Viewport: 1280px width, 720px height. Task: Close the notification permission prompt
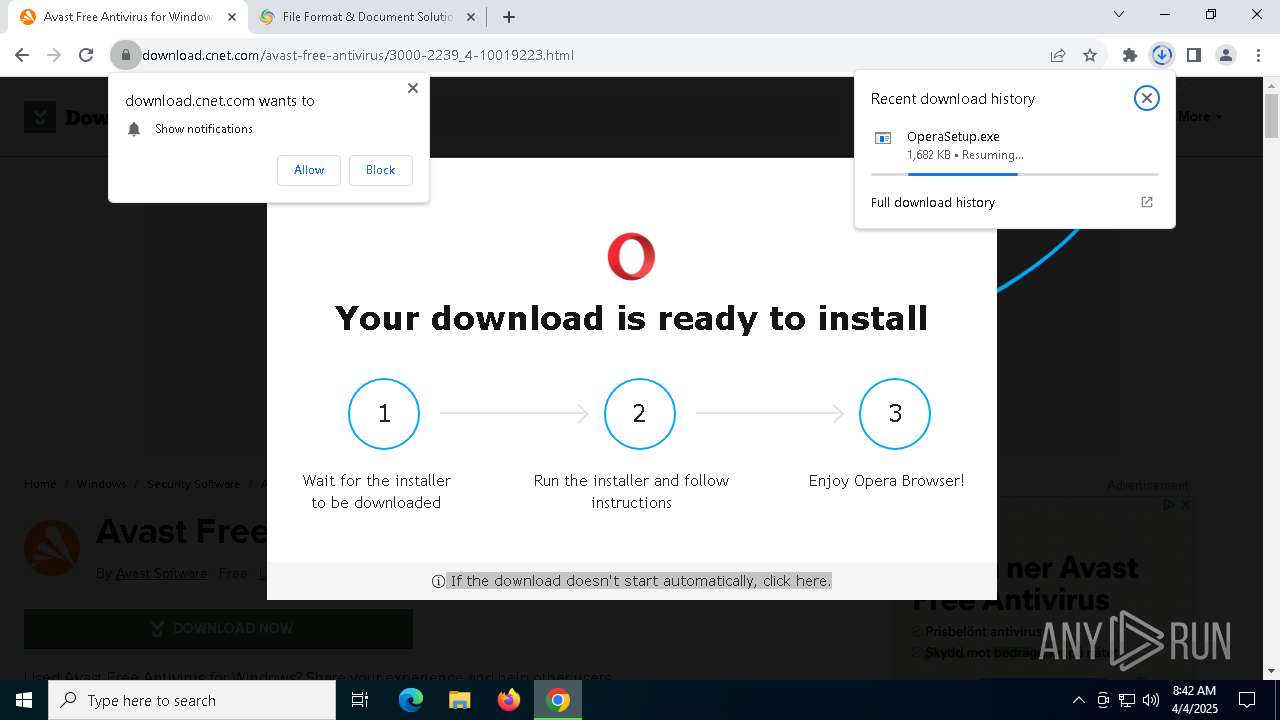412,88
